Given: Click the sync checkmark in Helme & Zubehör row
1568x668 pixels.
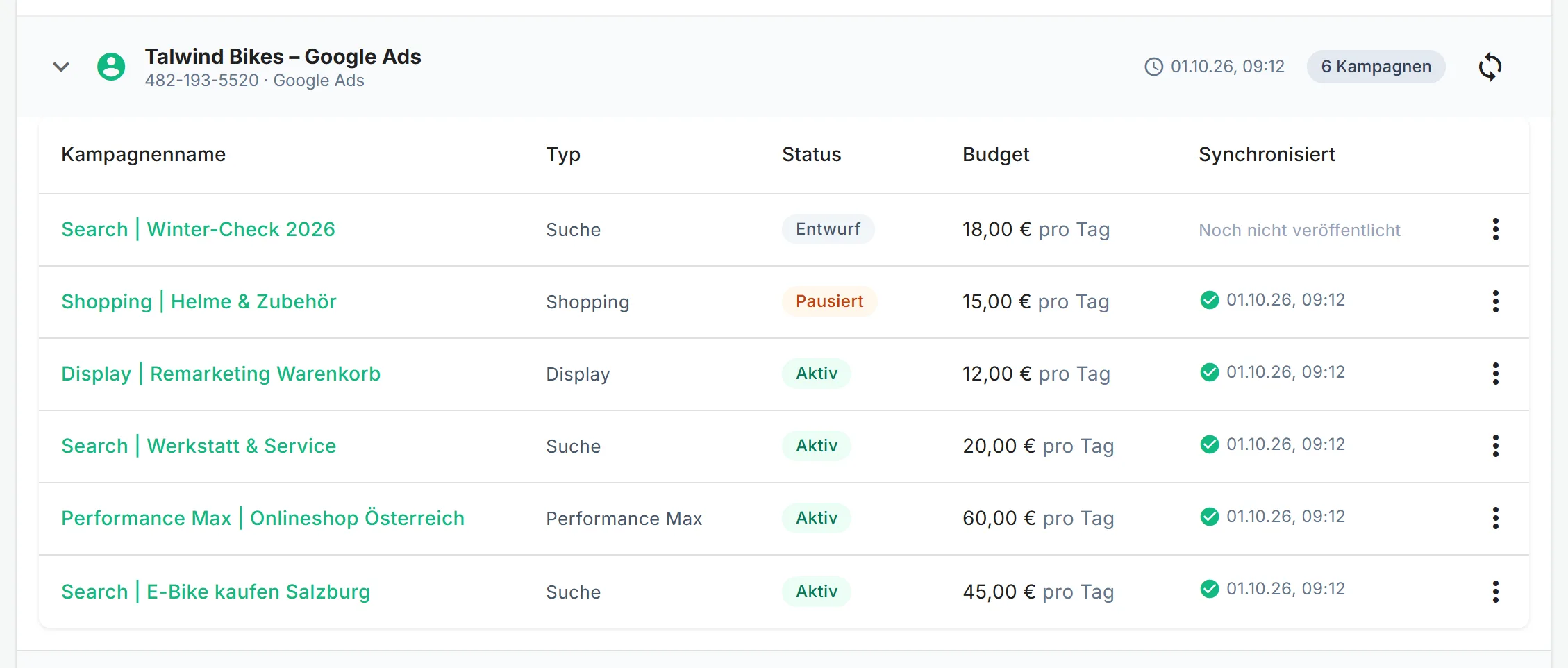Looking at the screenshot, I should pos(1209,300).
